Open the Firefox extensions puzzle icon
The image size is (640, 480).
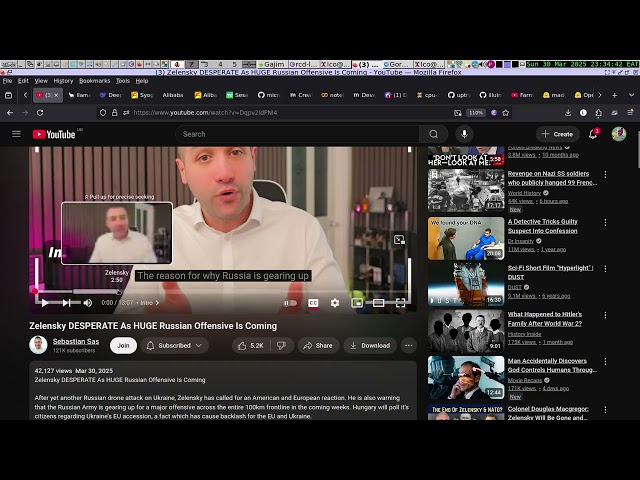click(x=599, y=113)
